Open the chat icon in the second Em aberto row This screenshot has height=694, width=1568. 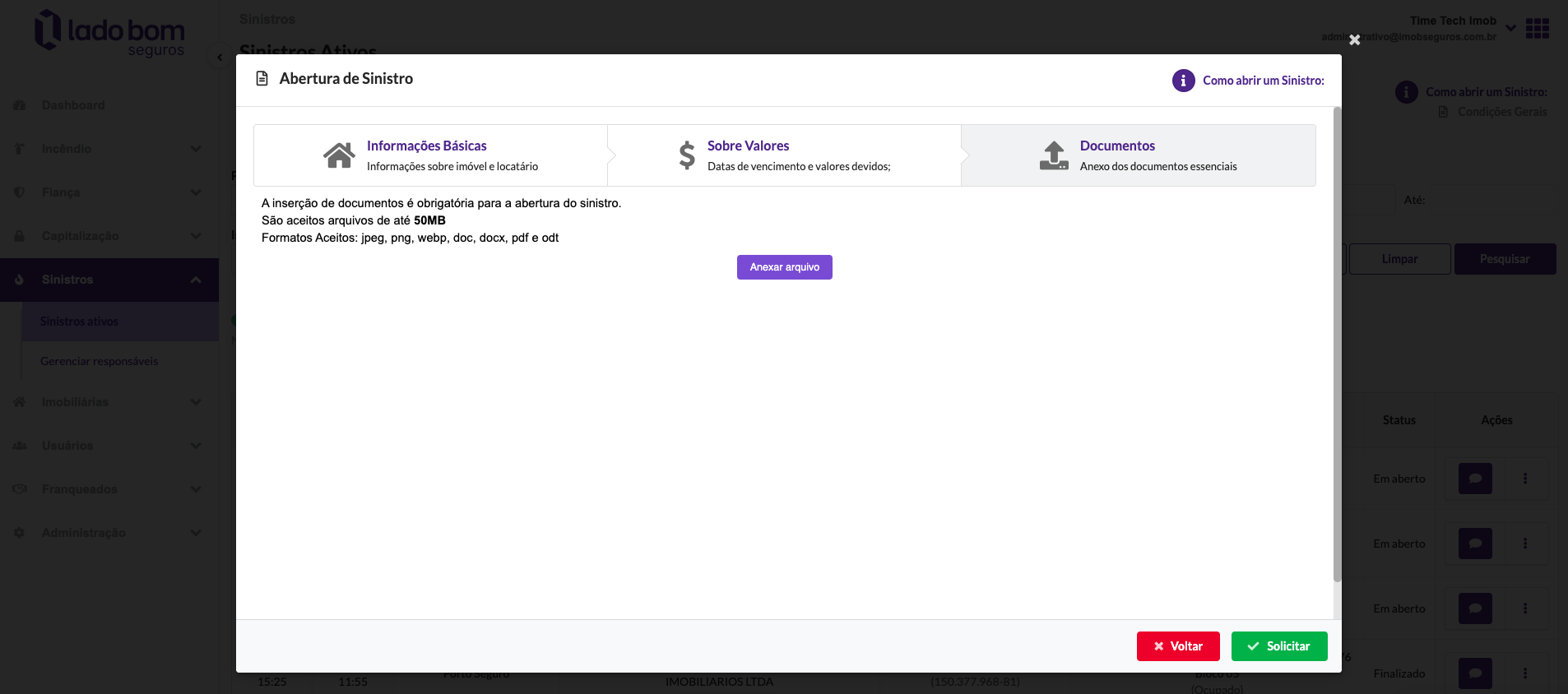pyautogui.click(x=1475, y=544)
